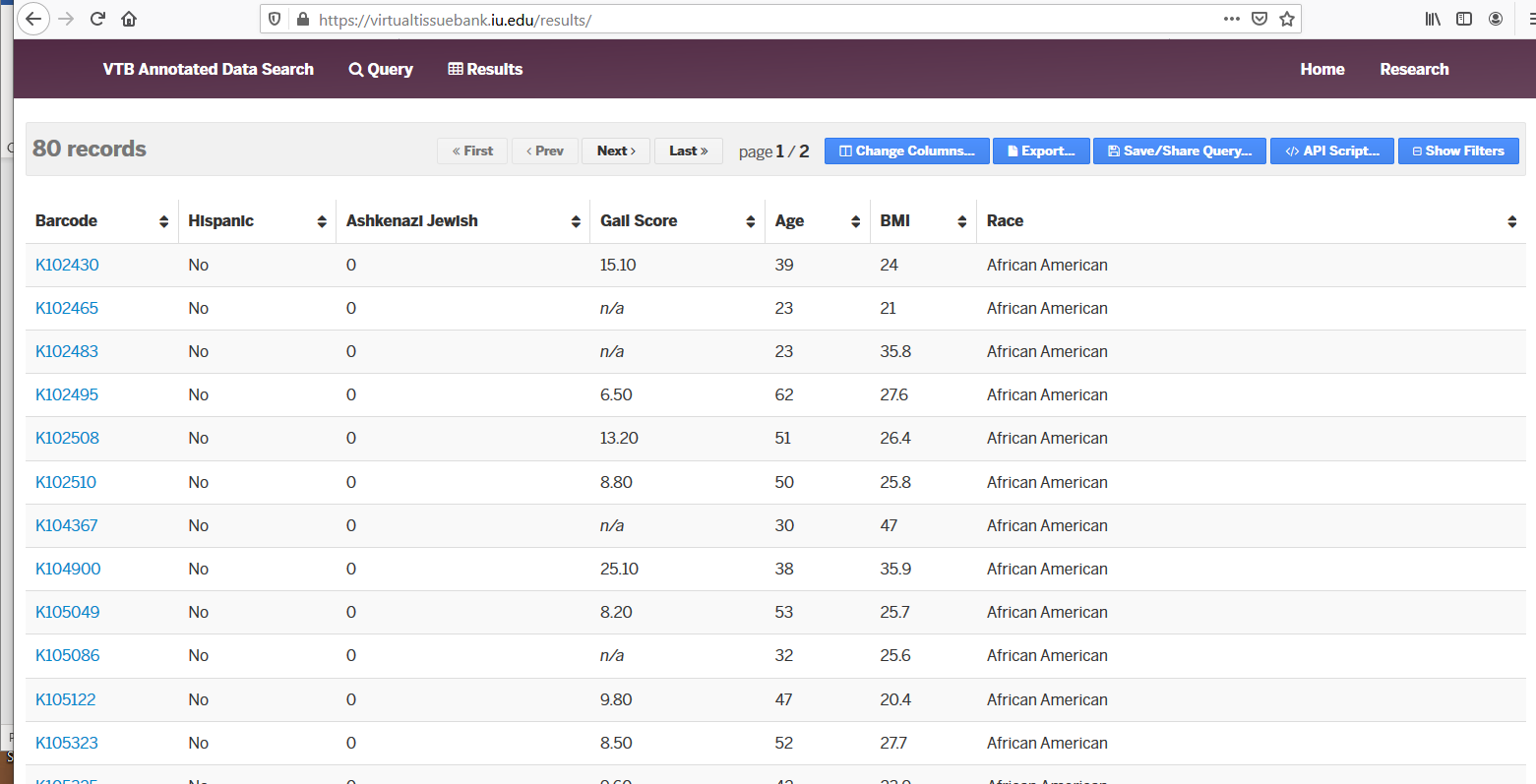Go to the Home page link
1536x784 pixels.
coord(1322,69)
